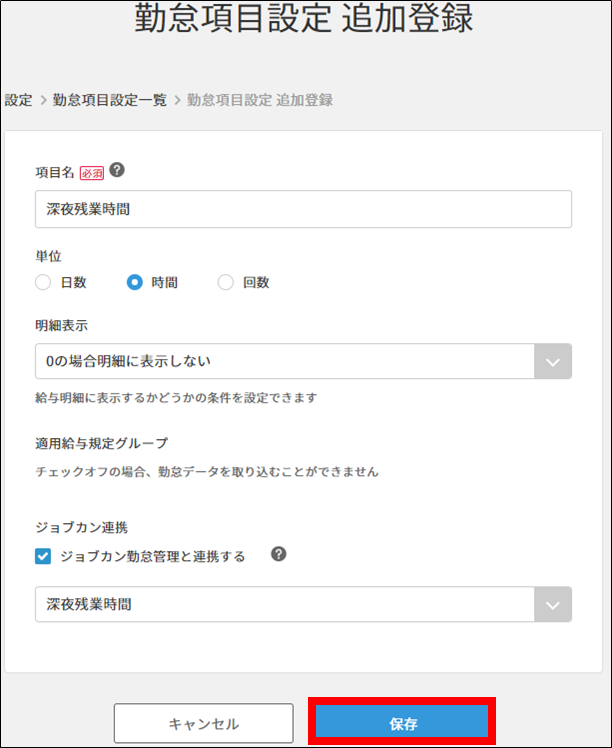The height and width of the screenshot is (748, 612).
Task: Expand the ジョブカン連携 dropdown arrow
Action: [x=552, y=605]
